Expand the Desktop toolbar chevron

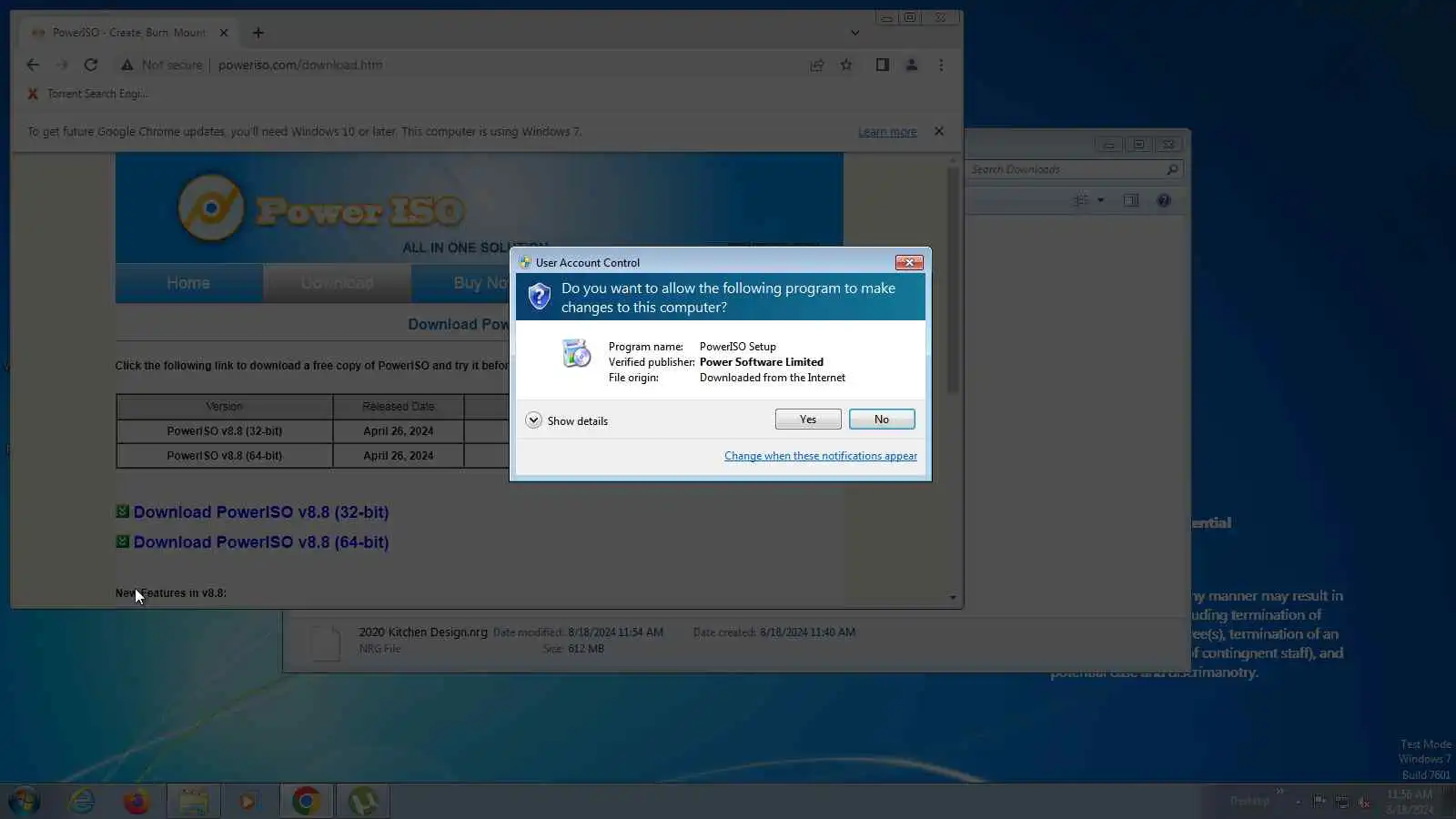[1280, 791]
